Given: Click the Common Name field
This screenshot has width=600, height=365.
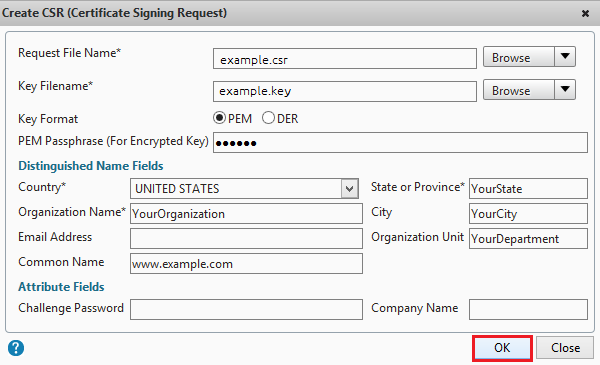Looking at the screenshot, I should pyautogui.click(x=246, y=263).
